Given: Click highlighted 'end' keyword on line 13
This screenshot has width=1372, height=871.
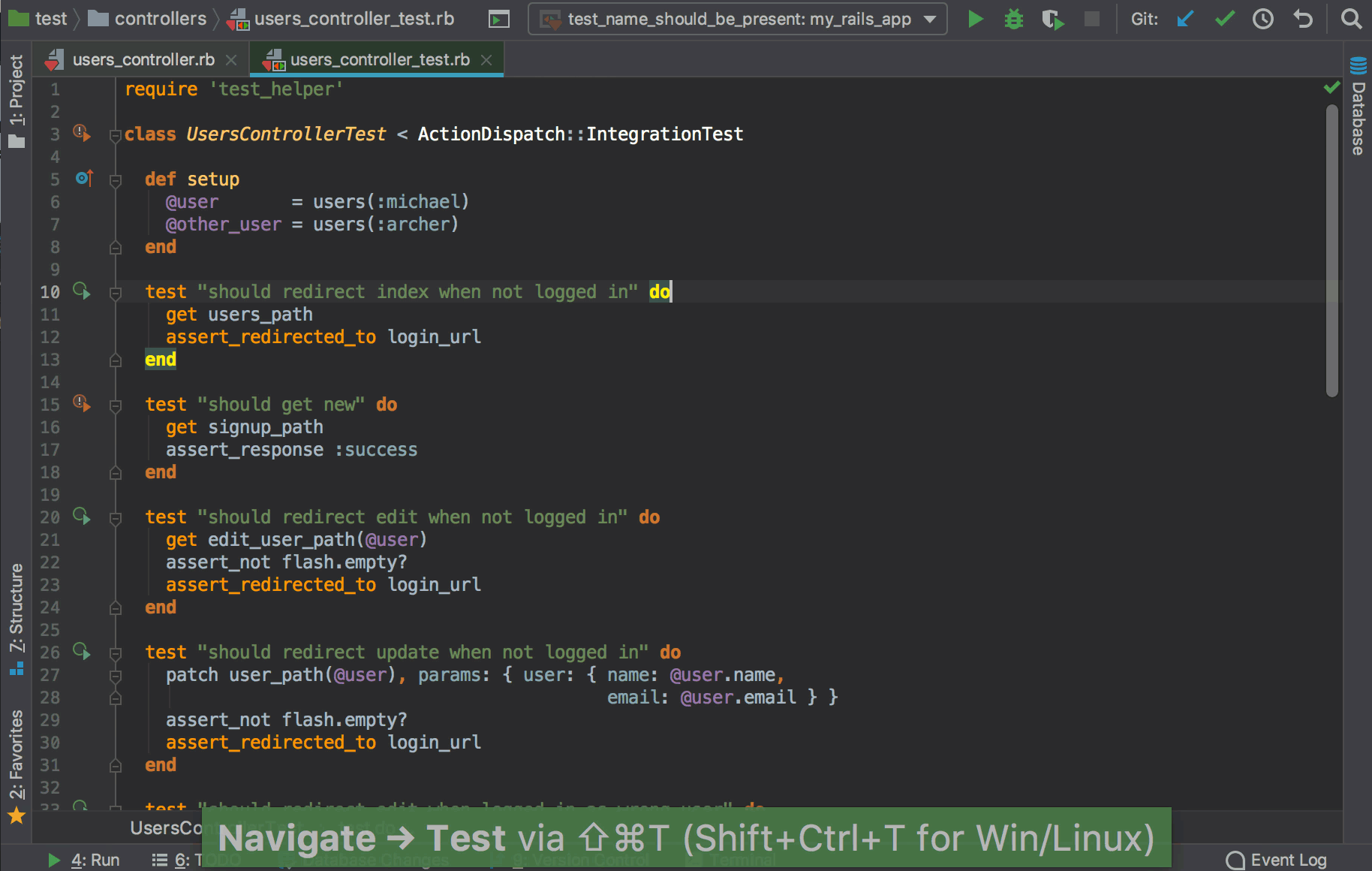Looking at the screenshot, I should [161, 360].
